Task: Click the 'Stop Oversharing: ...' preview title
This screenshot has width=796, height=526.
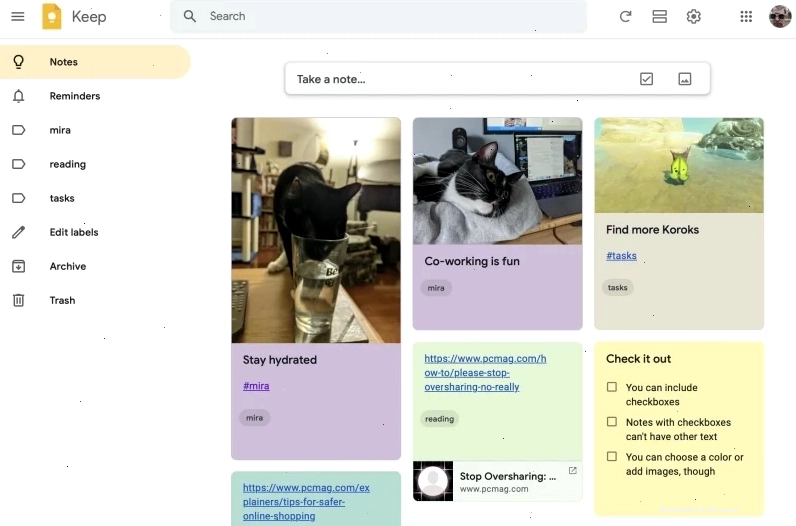Action: point(508,476)
